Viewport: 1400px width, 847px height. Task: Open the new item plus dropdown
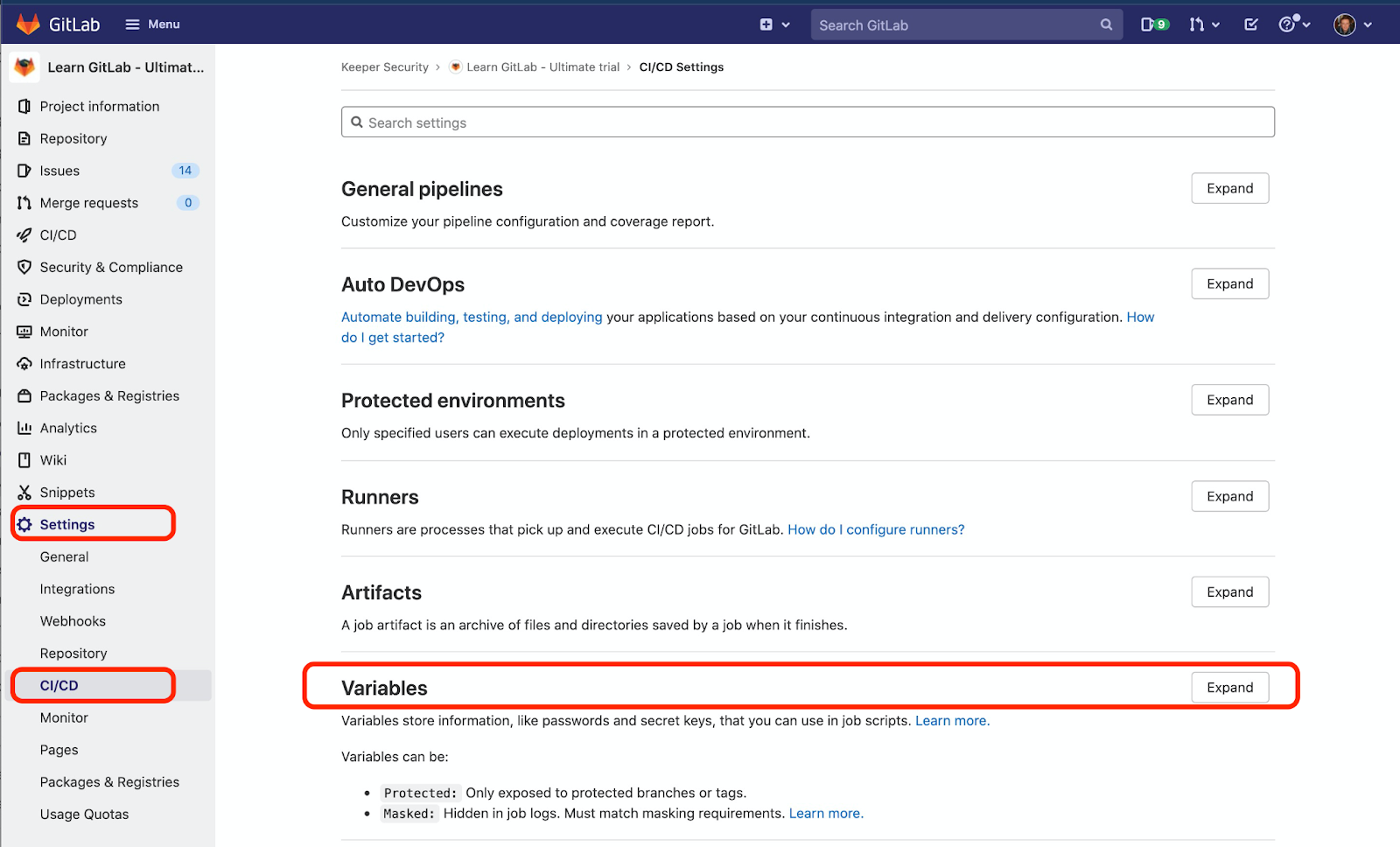coord(773,24)
